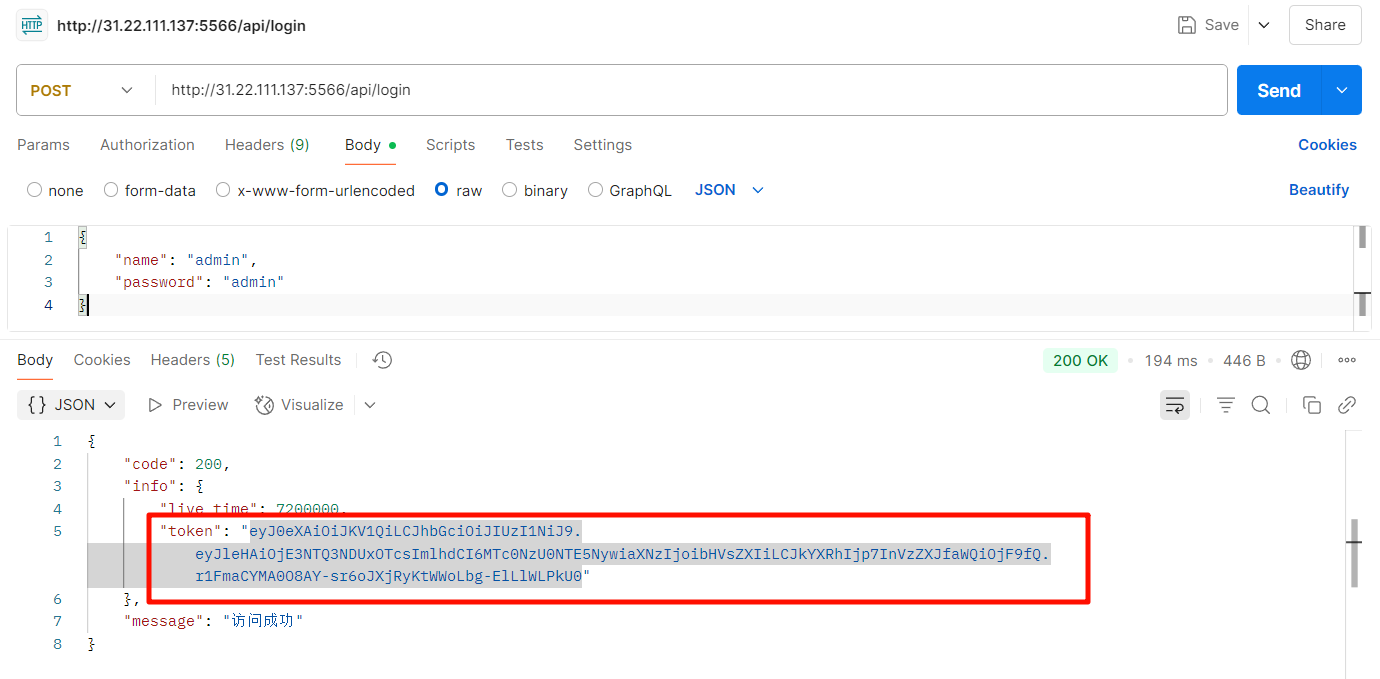This screenshot has height=679, width=1380.
Task: Click the response history clock icon
Action: [381, 360]
